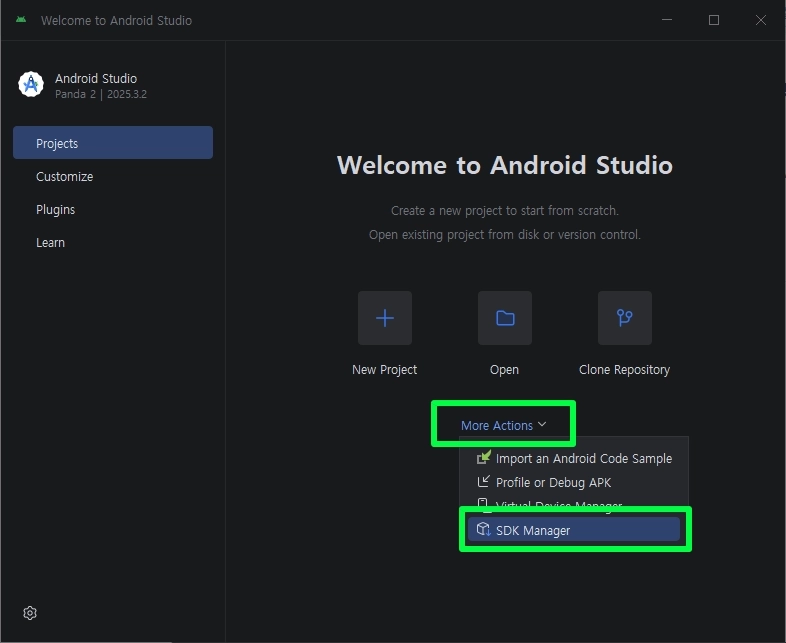Minimize the Welcome window
Viewport: 786px width, 643px height.
[x=667, y=20]
